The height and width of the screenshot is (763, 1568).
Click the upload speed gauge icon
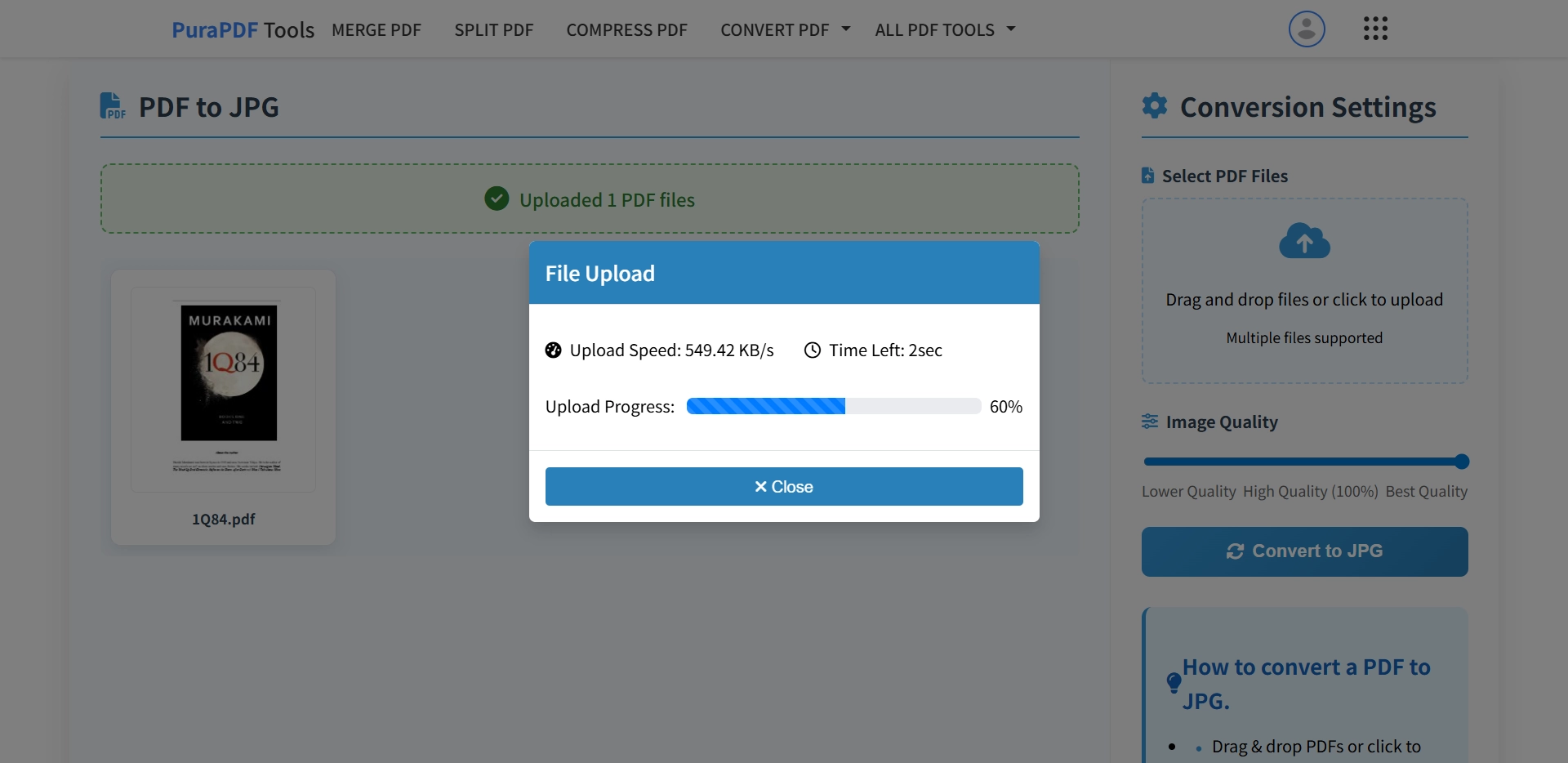pos(553,350)
